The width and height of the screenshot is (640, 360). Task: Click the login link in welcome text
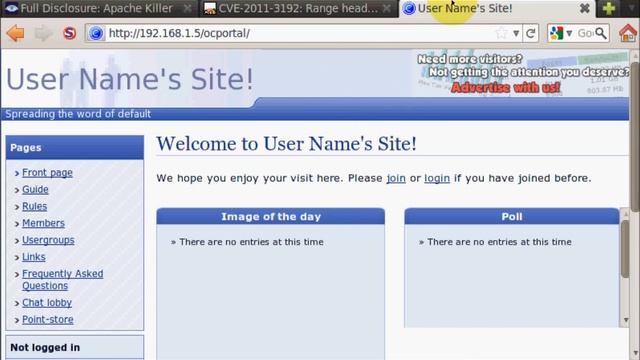click(x=437, y=178)
